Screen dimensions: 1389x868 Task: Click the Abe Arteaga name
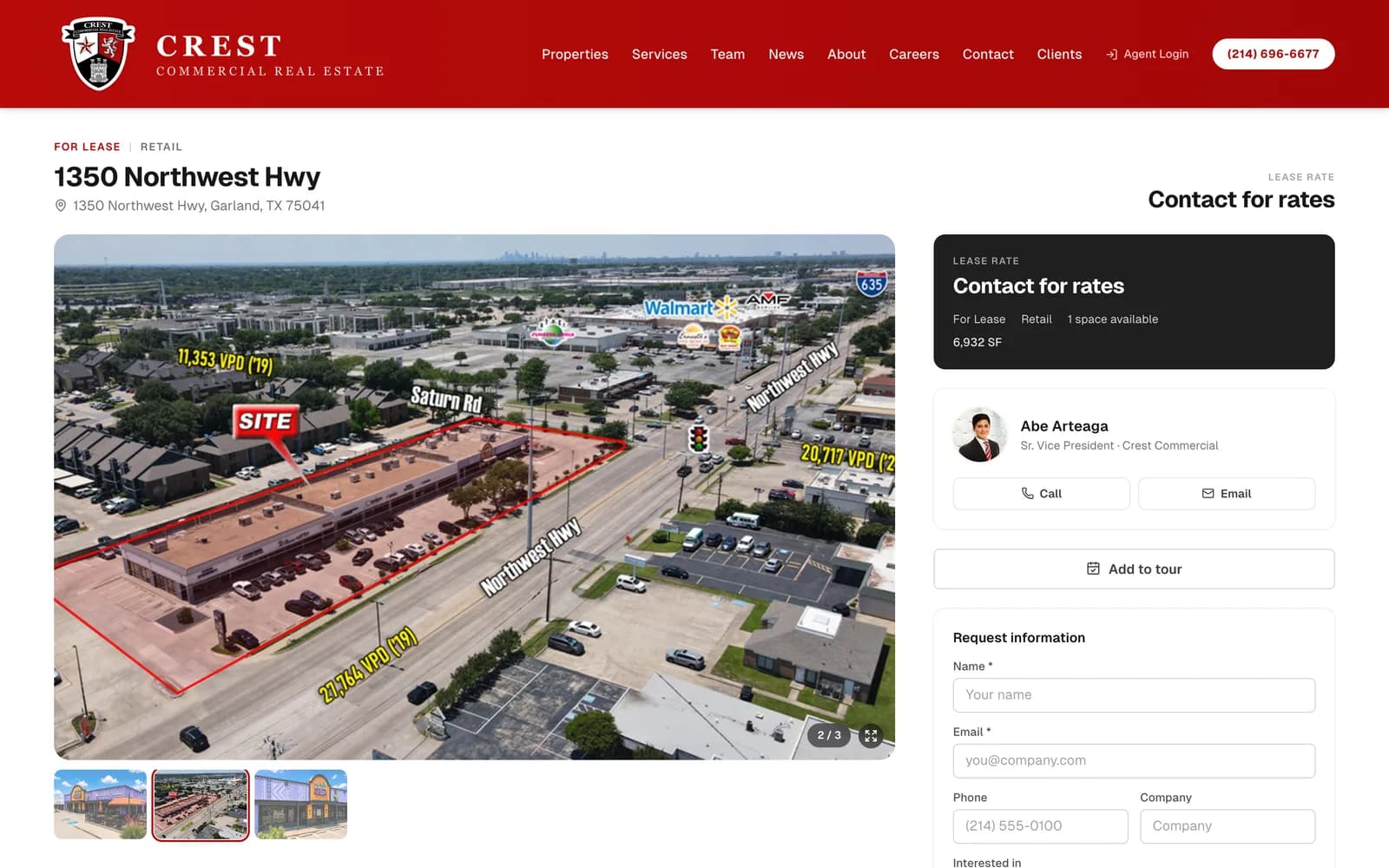(1064, 425)
